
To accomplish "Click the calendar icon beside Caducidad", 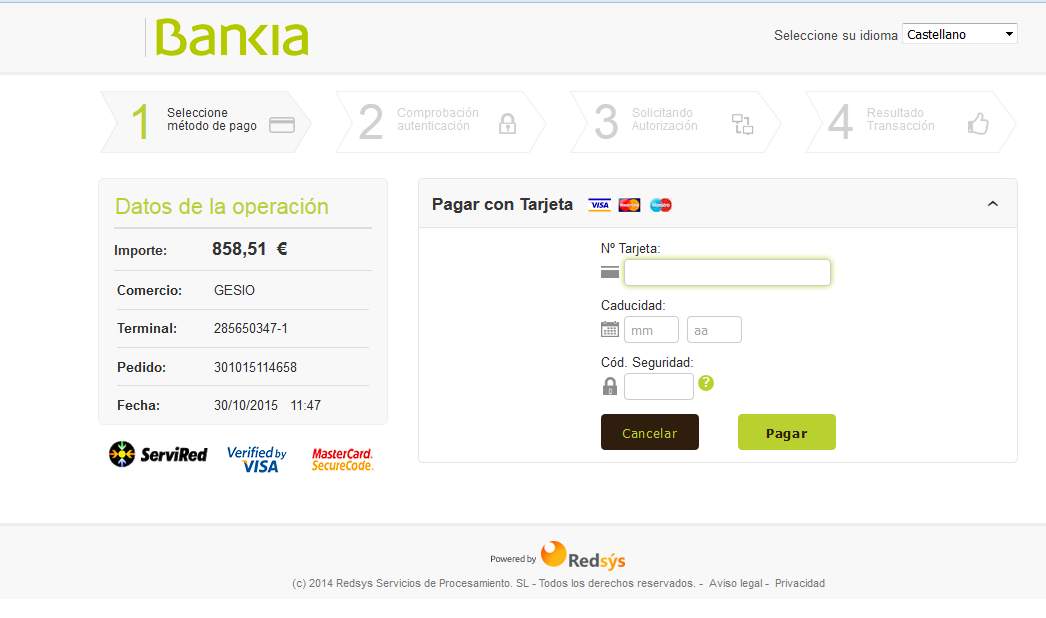I will click(610, 329).
